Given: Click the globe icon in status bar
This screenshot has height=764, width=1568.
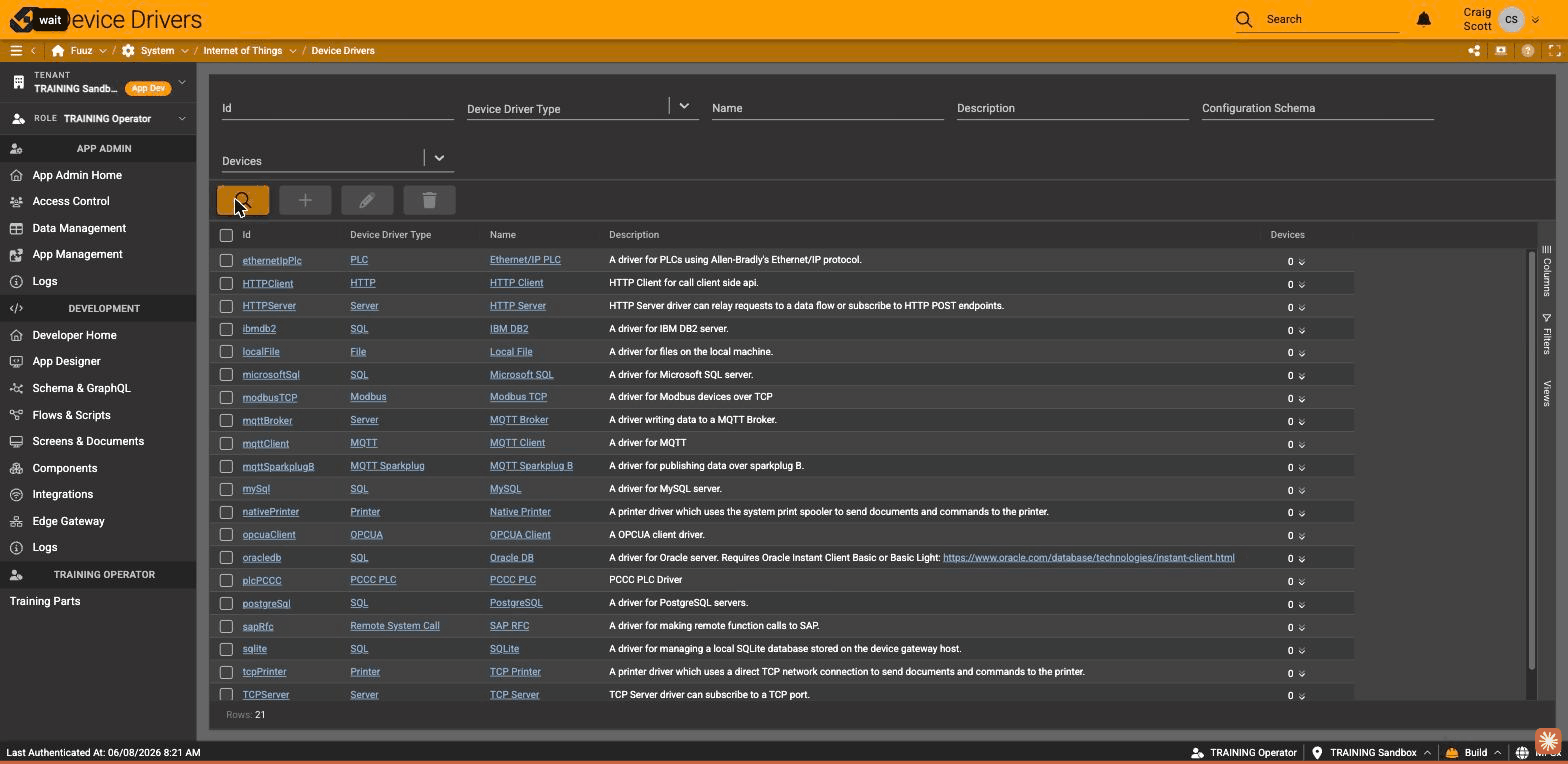Looking at the screenshot, I should (1522, 753).
